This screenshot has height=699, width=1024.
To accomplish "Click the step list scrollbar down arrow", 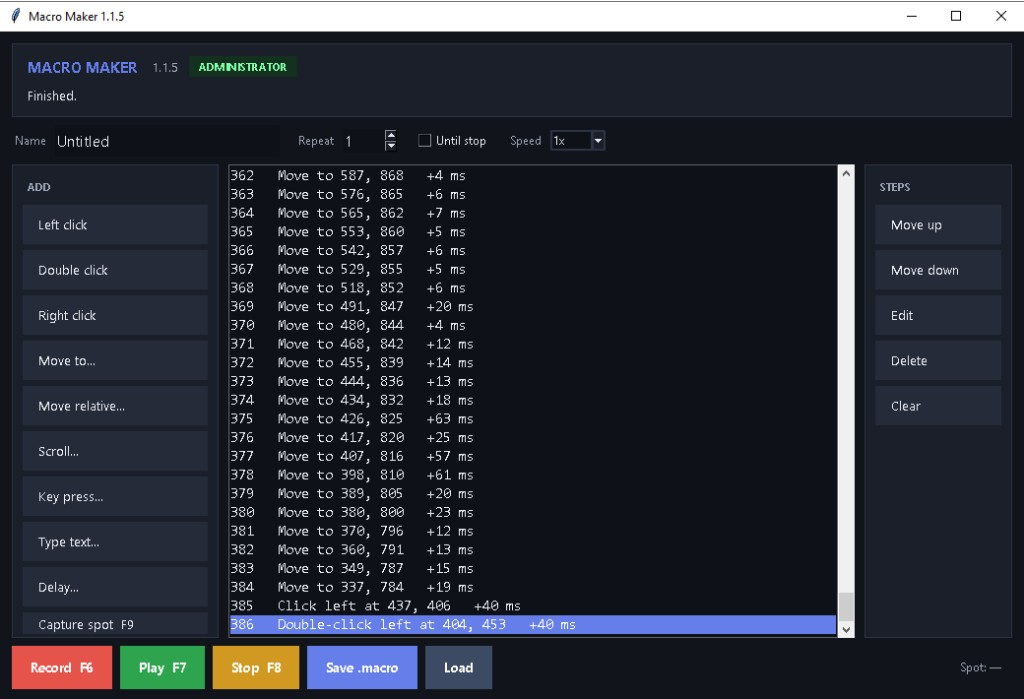I will click(846, 630).
